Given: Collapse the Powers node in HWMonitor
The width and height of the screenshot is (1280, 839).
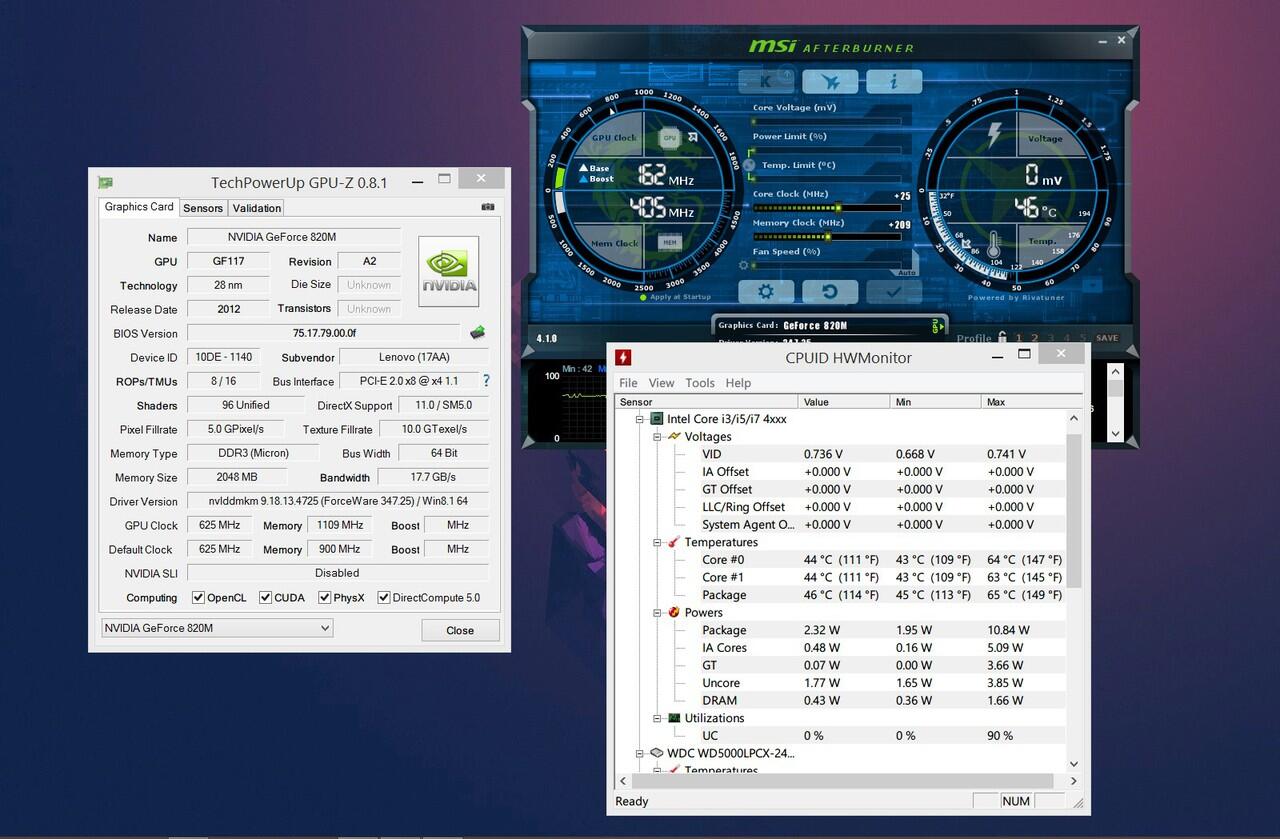Looking at the screenshot, I should (658, 612).
